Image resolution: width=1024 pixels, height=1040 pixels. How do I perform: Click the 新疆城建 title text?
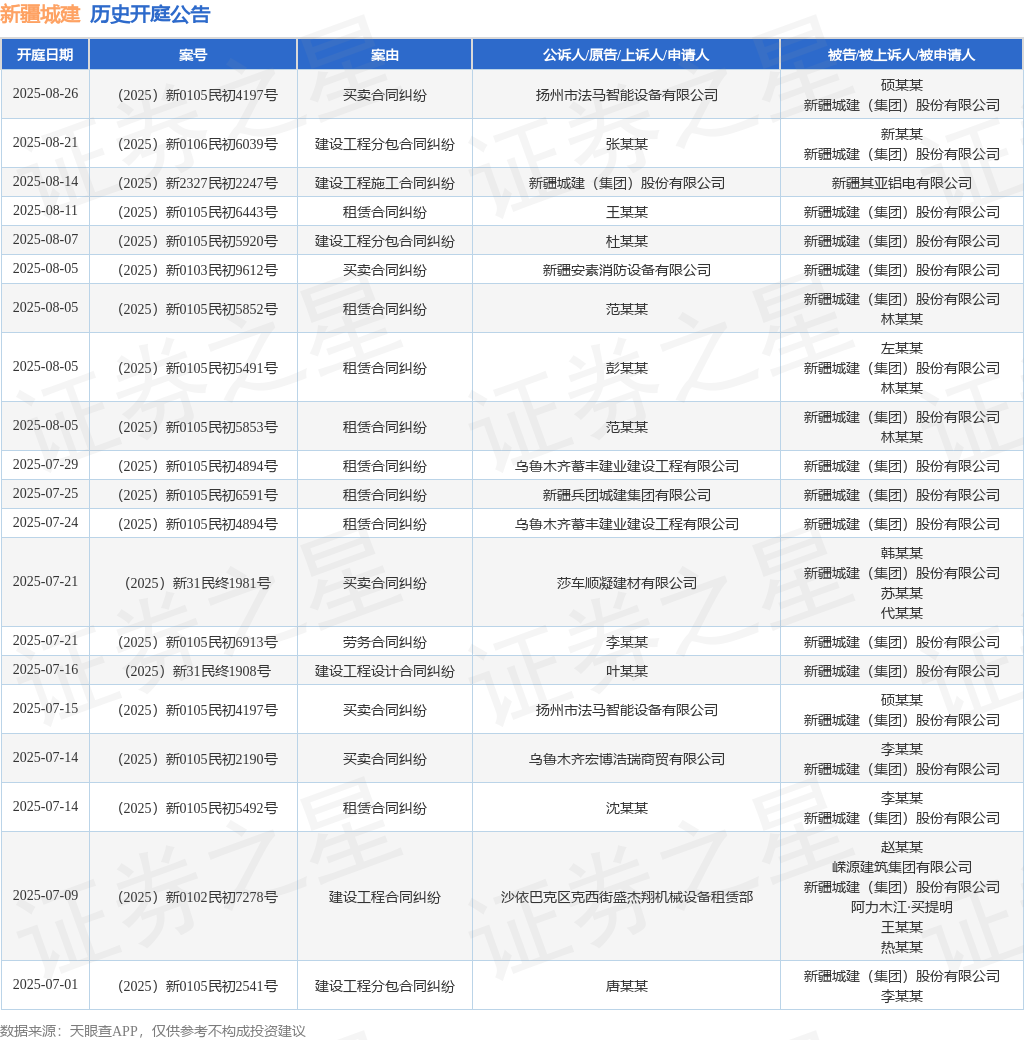click(x=40, y=14)
